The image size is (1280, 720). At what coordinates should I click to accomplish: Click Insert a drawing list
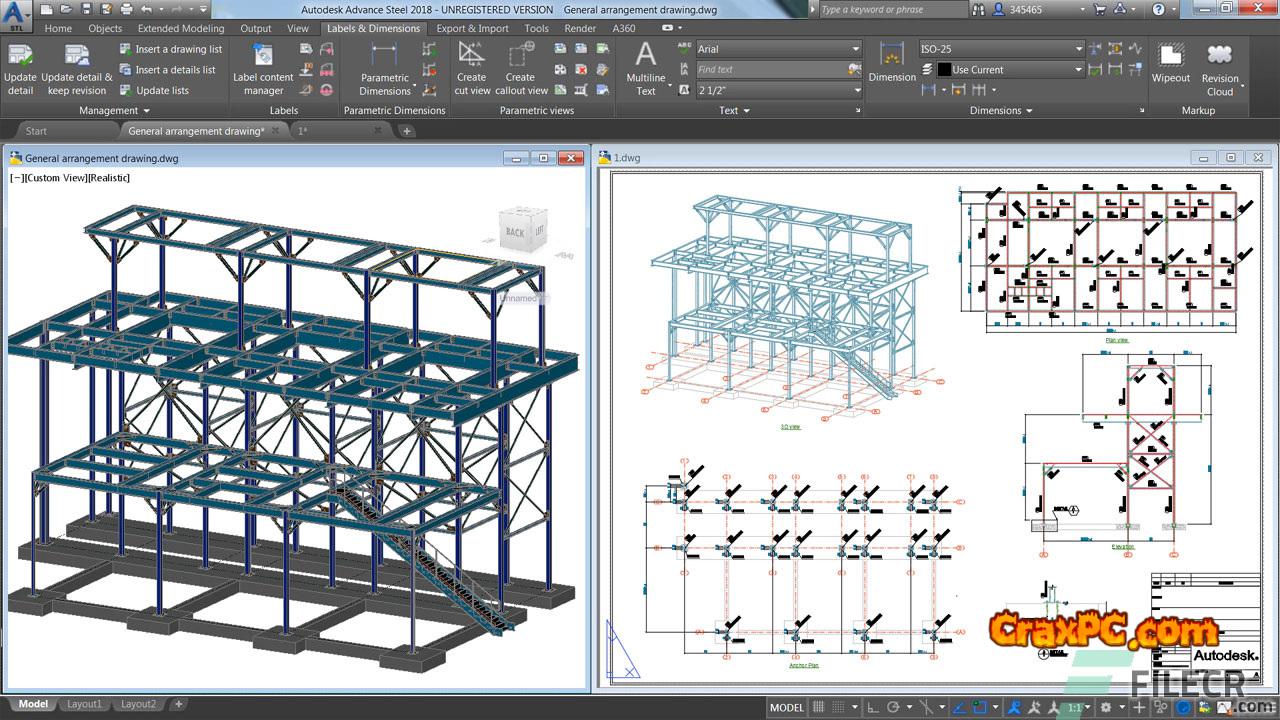click(x=170, y=49)
